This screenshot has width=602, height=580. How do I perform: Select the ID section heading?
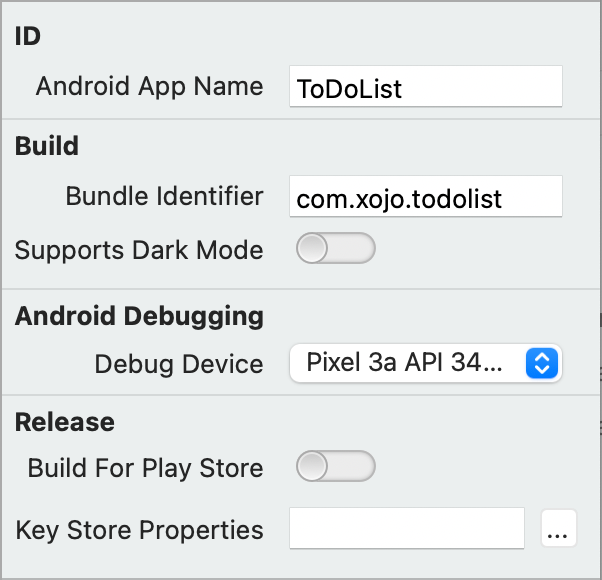28,36
